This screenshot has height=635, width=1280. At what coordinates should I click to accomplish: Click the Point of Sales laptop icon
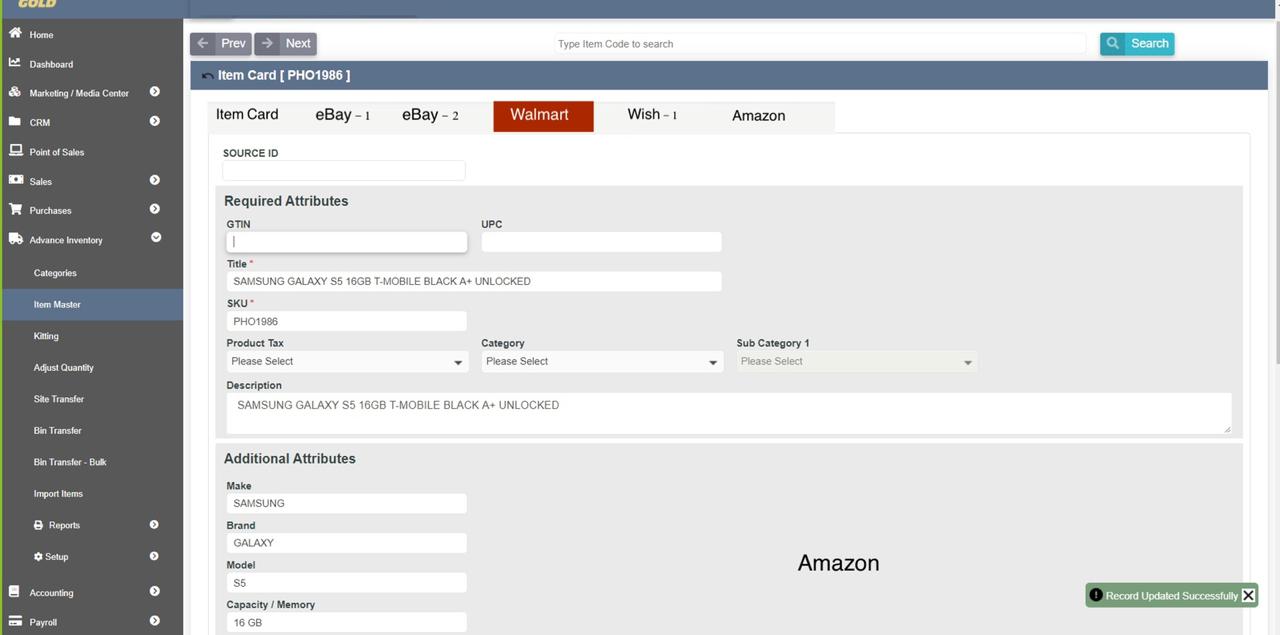(x=15, y=151)
